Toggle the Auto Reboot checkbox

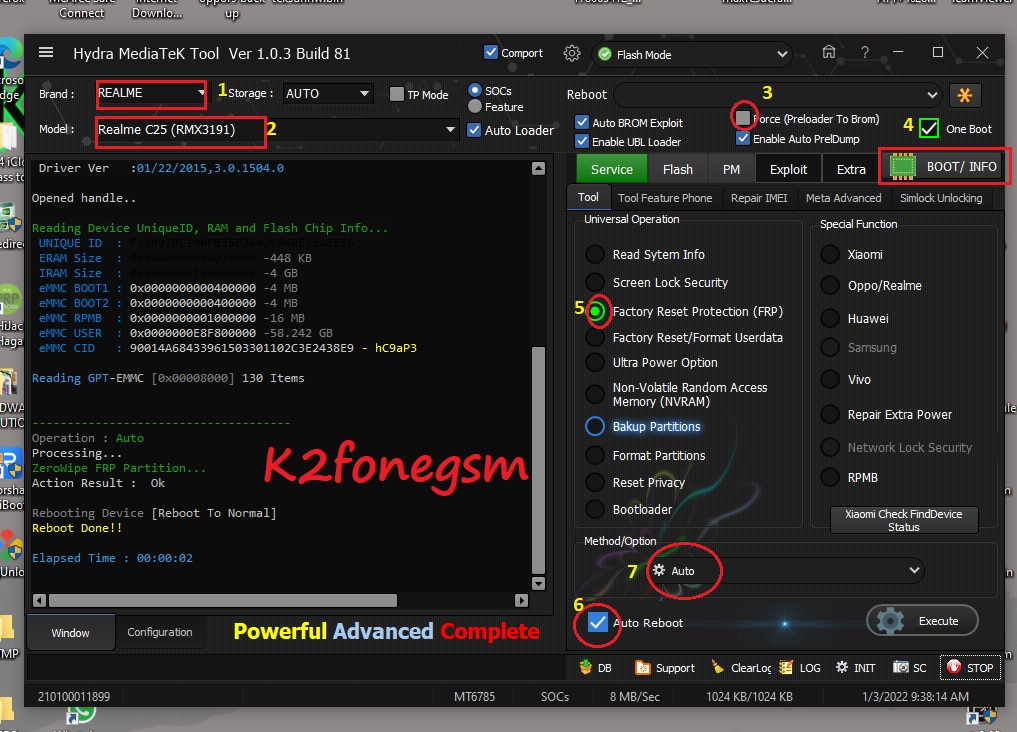597,622
